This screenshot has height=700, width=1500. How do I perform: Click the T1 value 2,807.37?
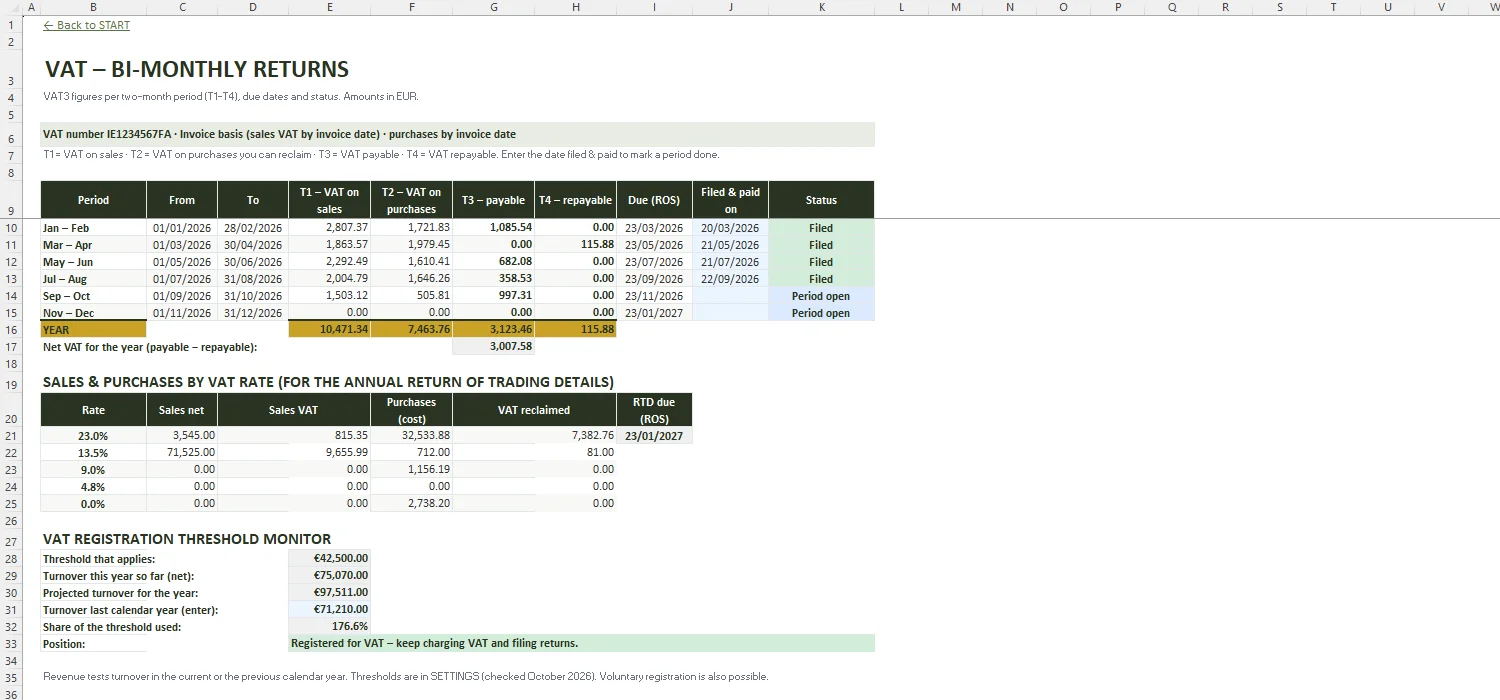pyautogui.click(x=329, y=228)
